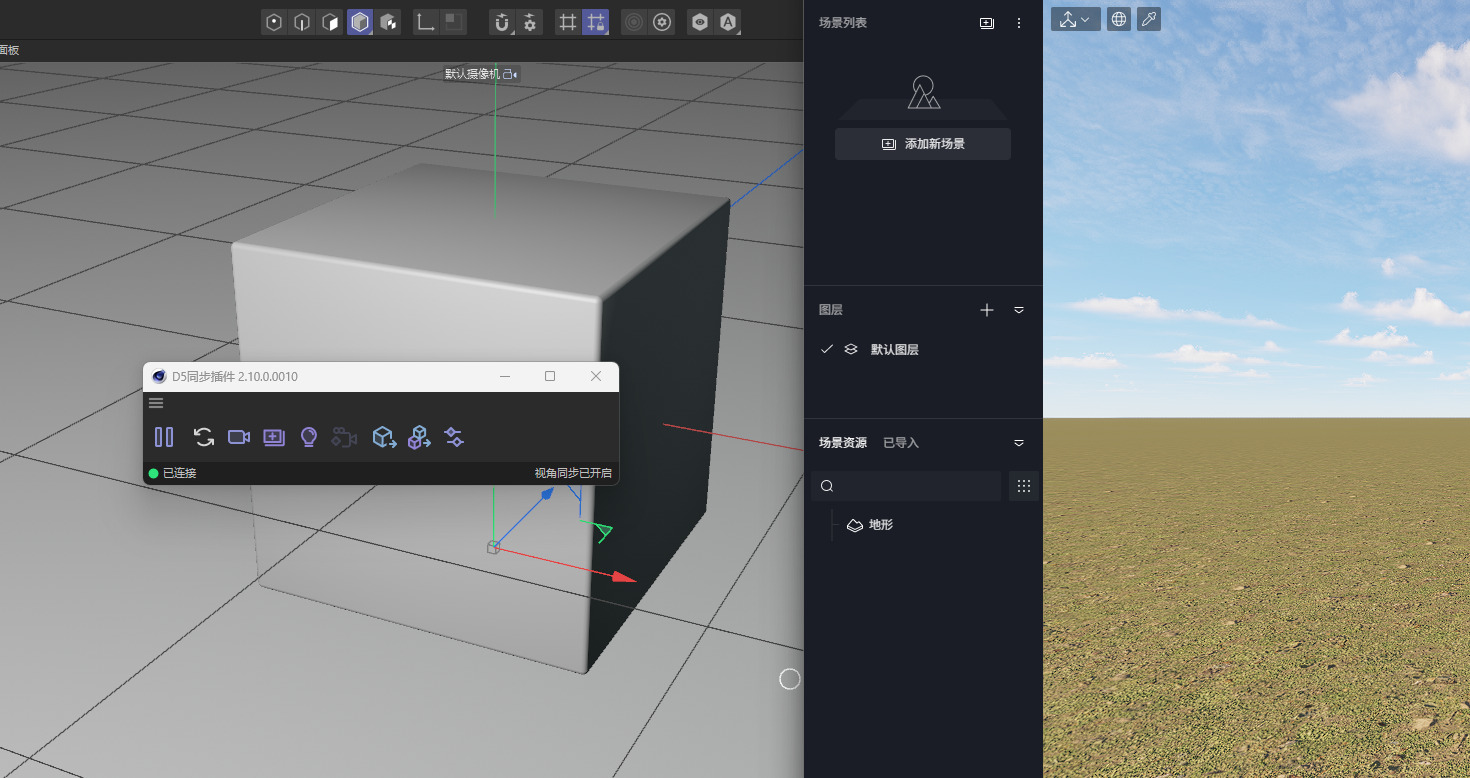Image resolution: width=1470 pixels, height=778 pixels.
Task: Toggle the highlighted grid lock button
Action: (596, 22)
